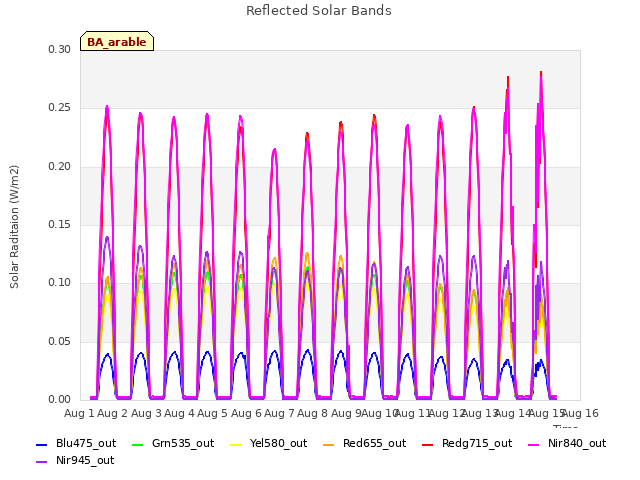Click the orange Red655_out legend swatch
The width and height of the screenshot is (640, 480).
pyautogui.click(x=329, y=444)
